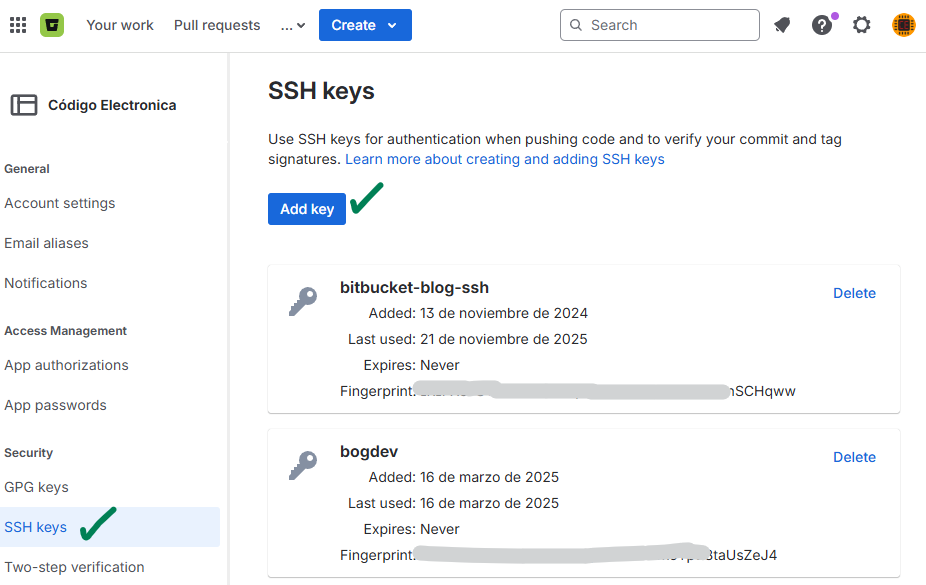Click the key icon beside bogdev

[x=303, y=464]
